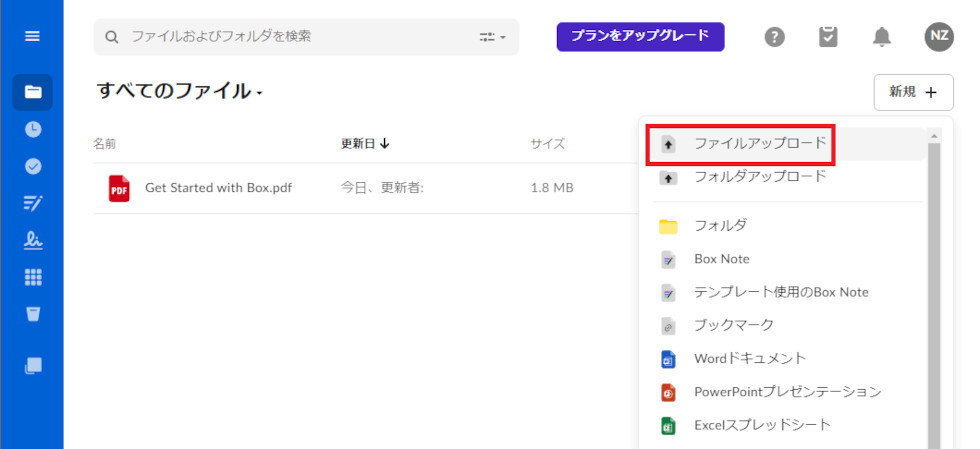
Task: Select ファイルアップロード from the menu
Action: click(760, 143)
